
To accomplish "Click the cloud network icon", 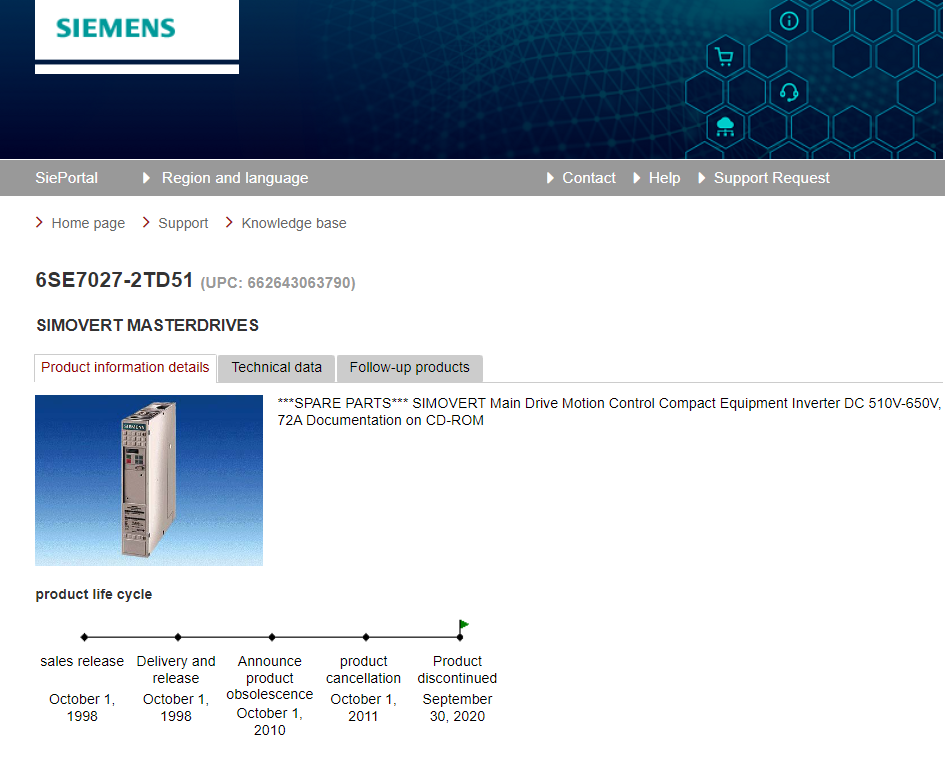I will [x=725, y=127].
